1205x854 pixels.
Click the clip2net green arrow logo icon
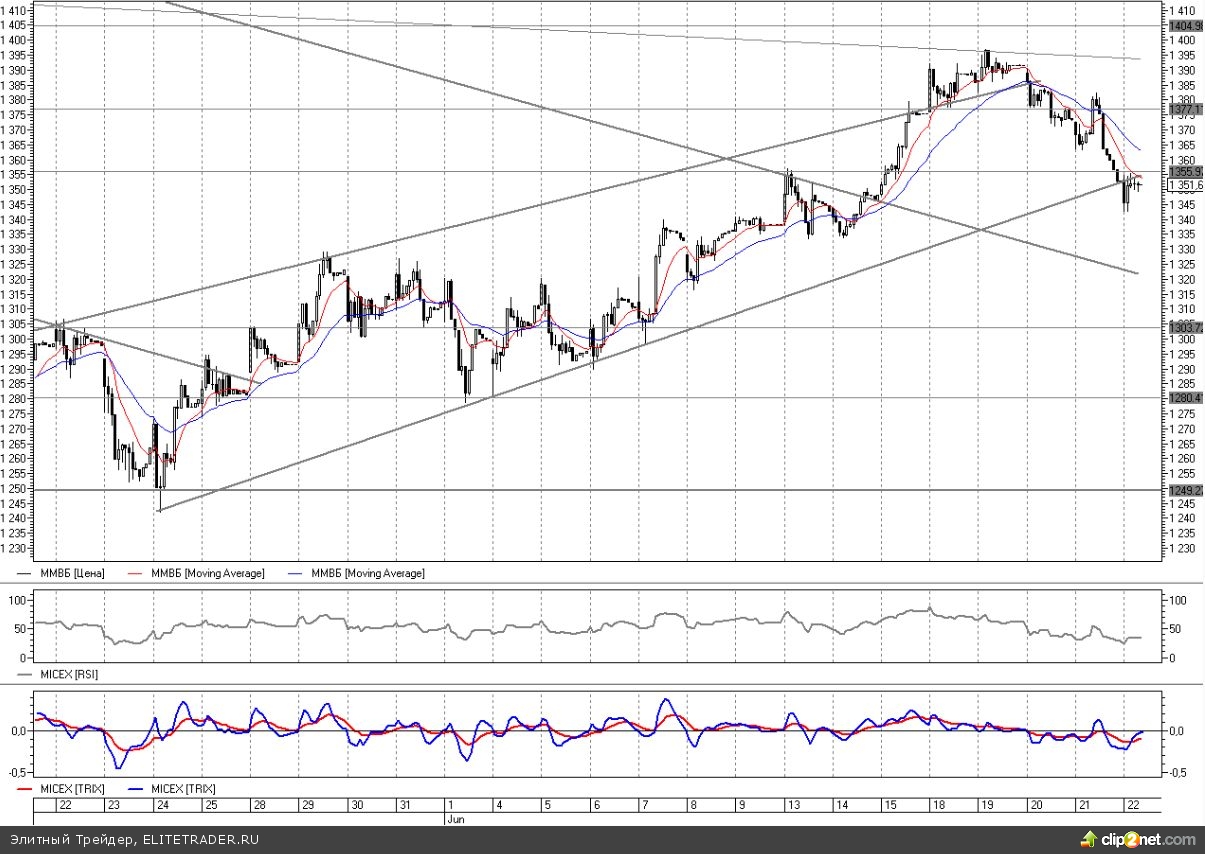[1087, 838]
